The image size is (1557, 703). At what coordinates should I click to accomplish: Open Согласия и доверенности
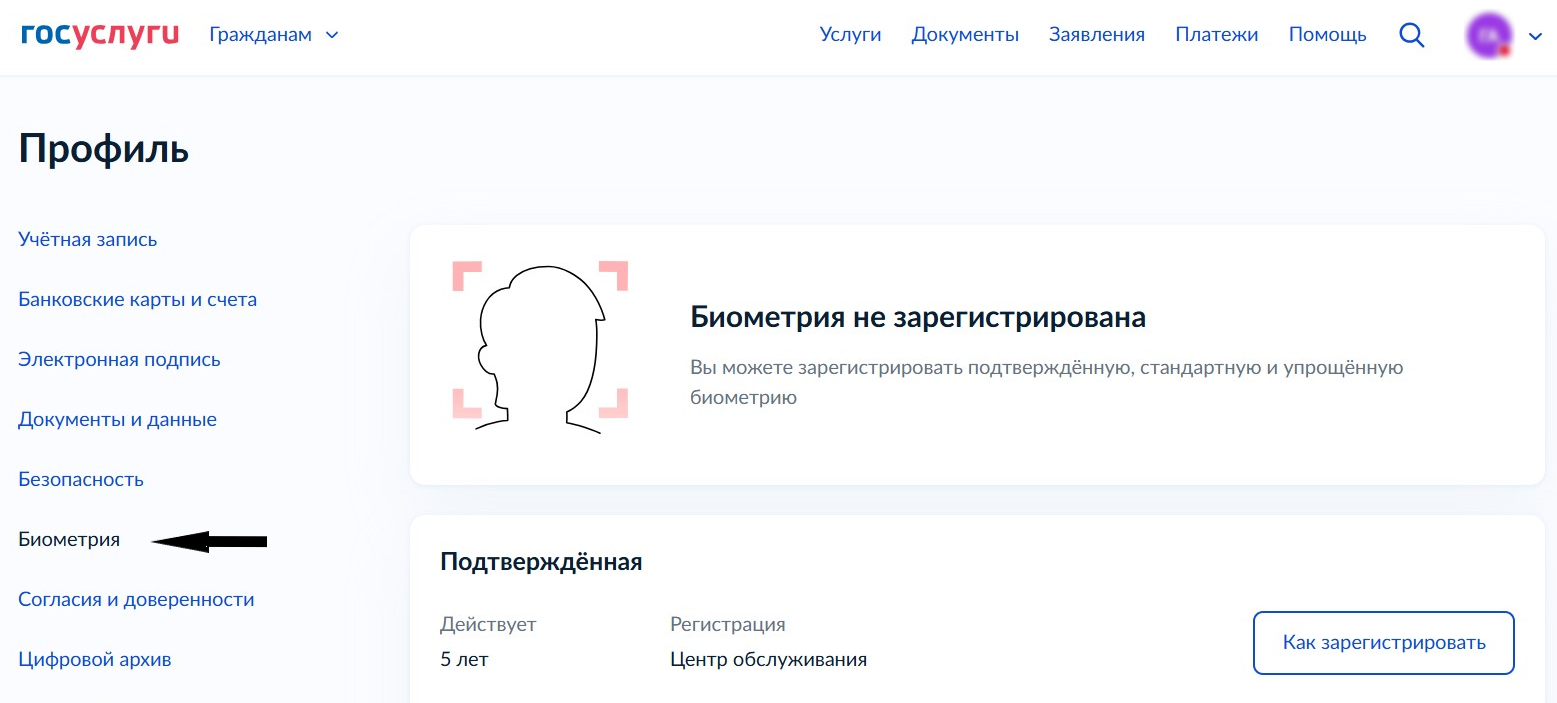[136, 600]
